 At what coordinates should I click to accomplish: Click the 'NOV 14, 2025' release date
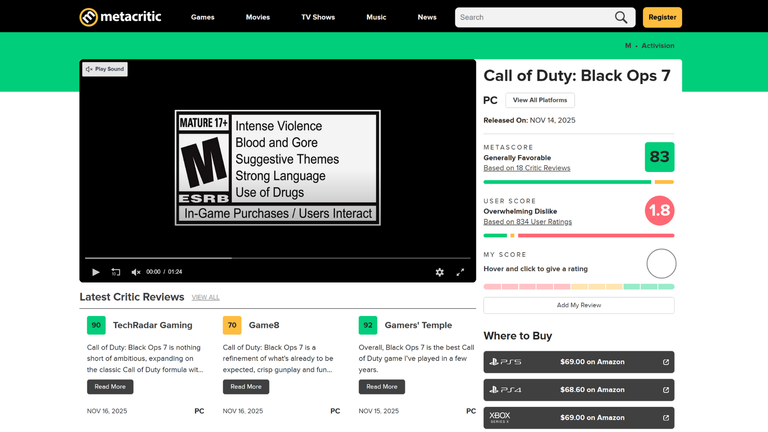click(x=552, y=120)
